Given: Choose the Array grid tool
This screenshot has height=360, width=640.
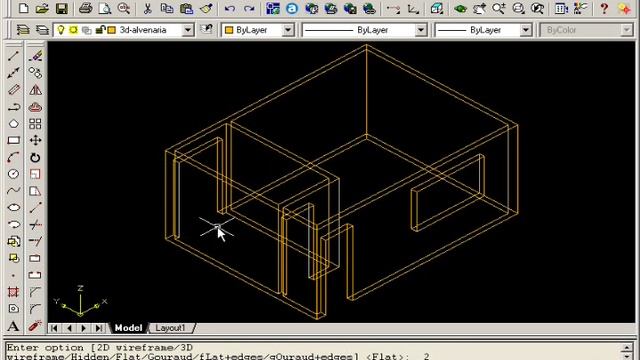Looking at the screenshot, I should click(x=36, y=124).
